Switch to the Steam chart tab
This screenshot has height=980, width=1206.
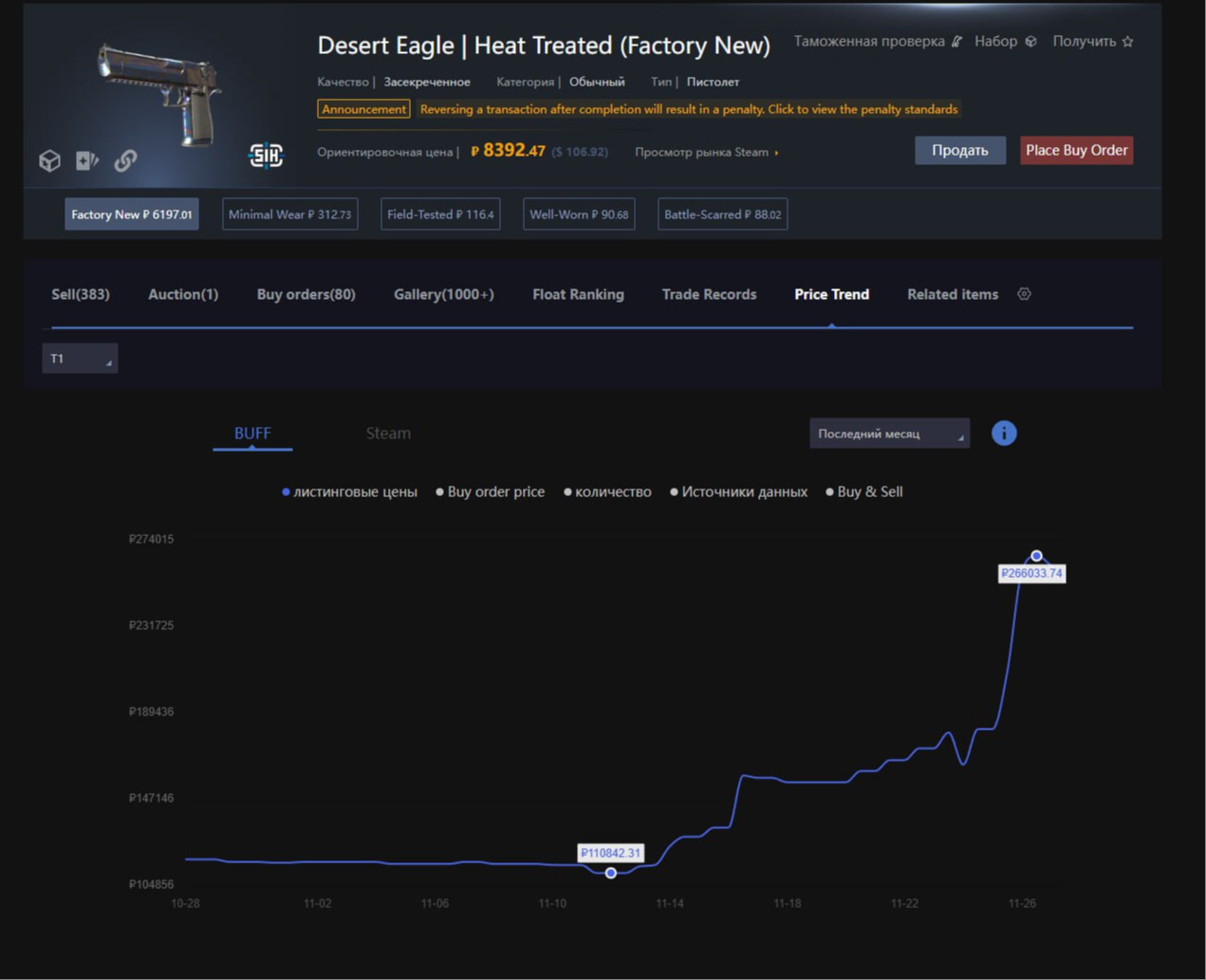[388, 434]
